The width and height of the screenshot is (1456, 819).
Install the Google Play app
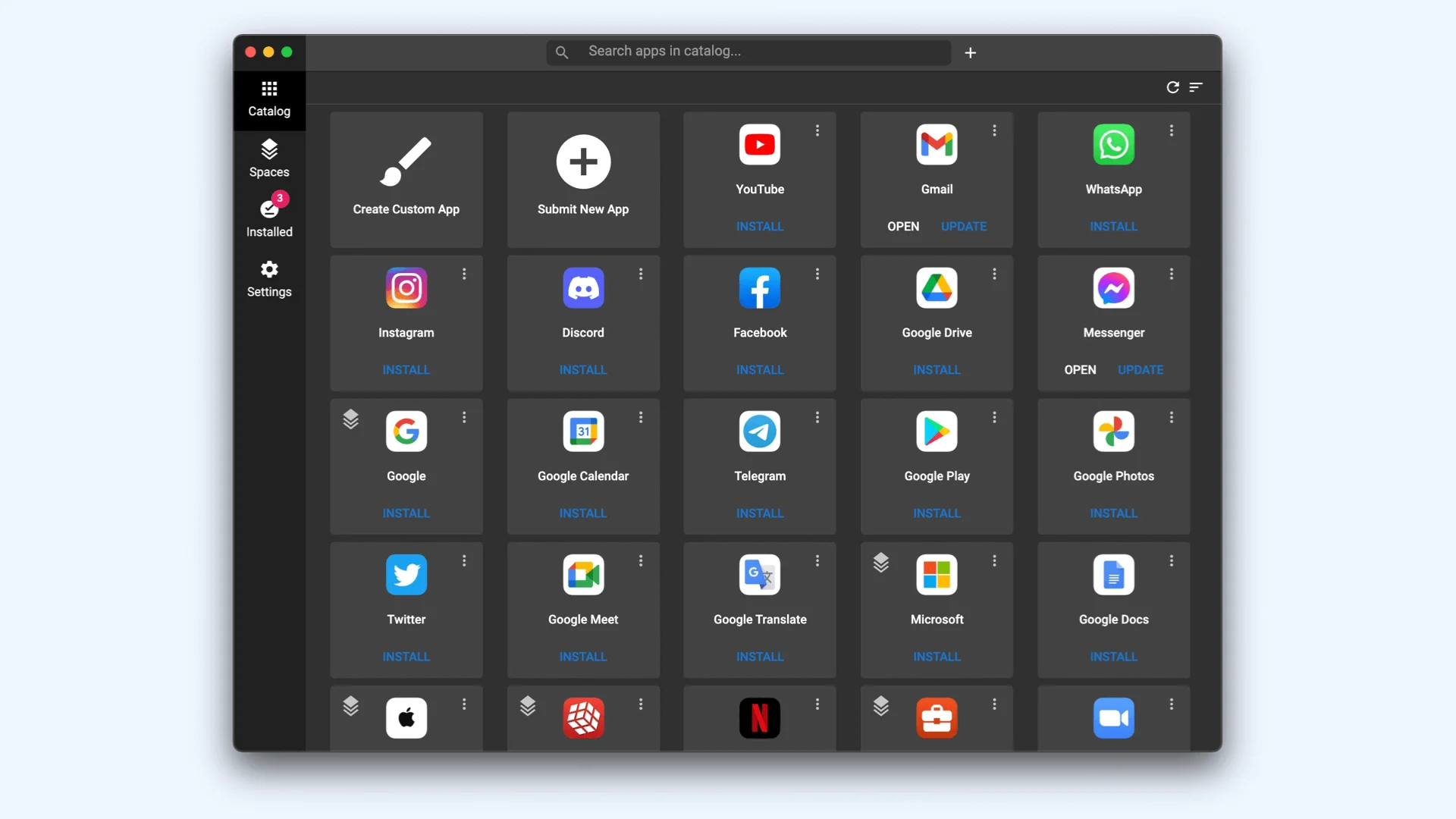937,513
